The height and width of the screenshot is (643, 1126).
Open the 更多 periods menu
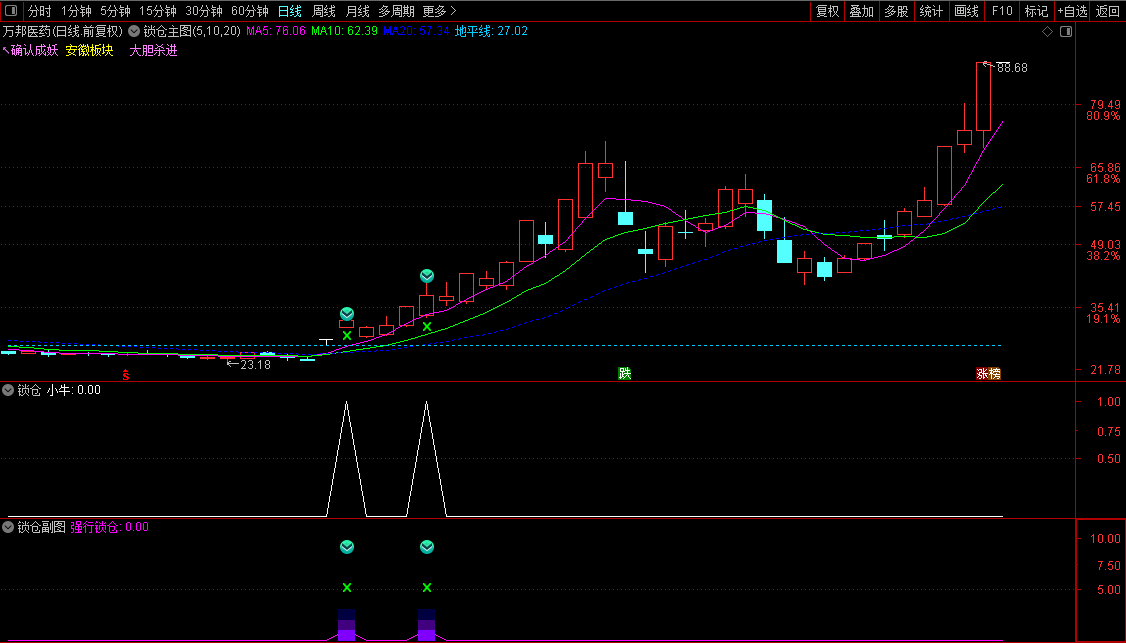pos(439,11)
